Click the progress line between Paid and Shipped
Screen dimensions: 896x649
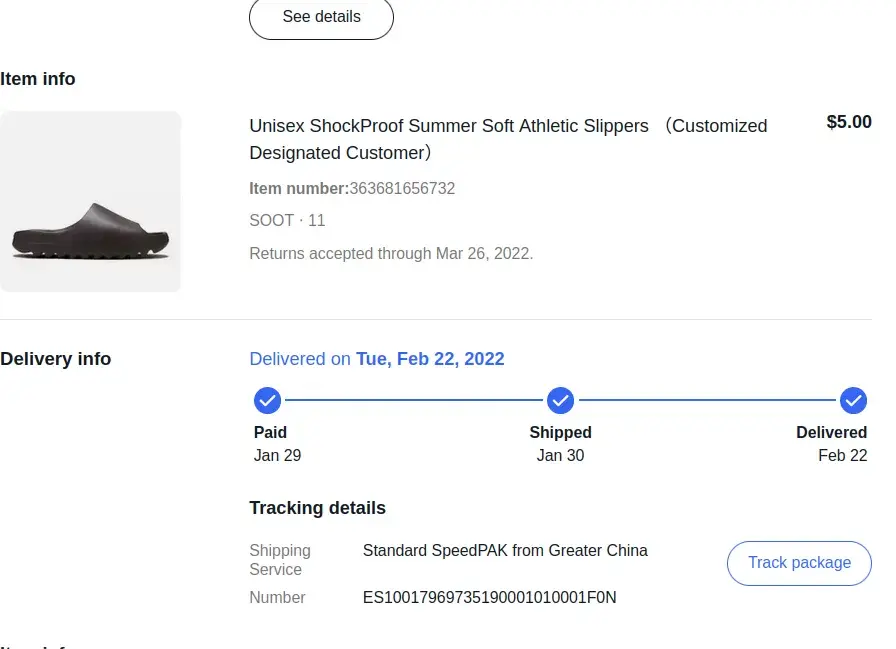pos(413,401)
